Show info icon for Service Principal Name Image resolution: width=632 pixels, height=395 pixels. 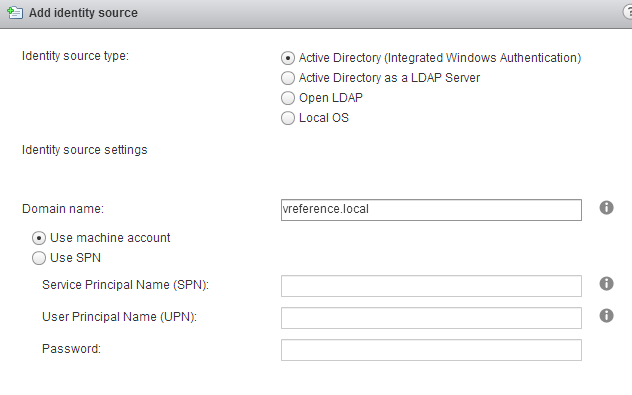pos(606,284)
